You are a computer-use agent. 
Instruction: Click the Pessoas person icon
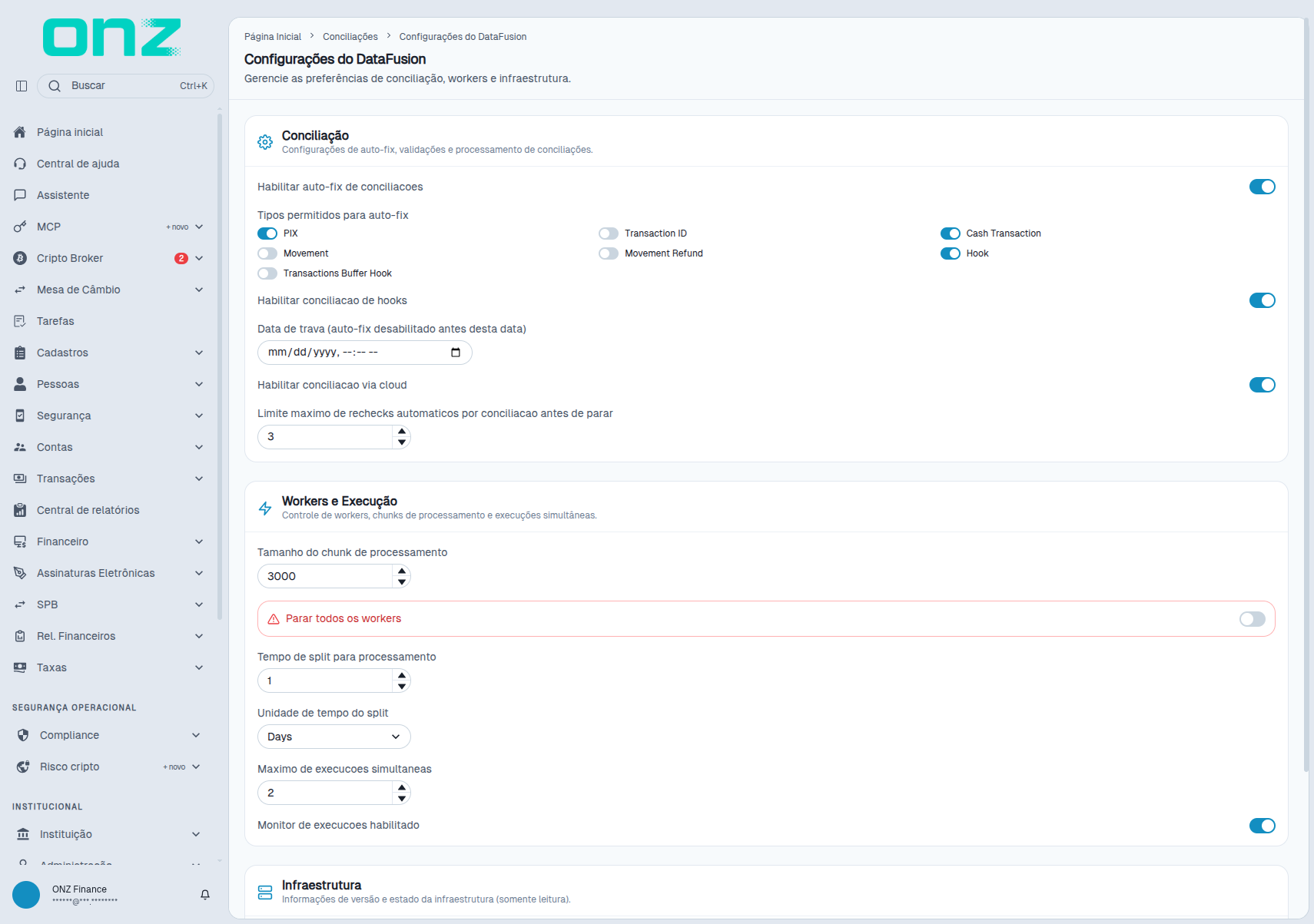point(20,384)
